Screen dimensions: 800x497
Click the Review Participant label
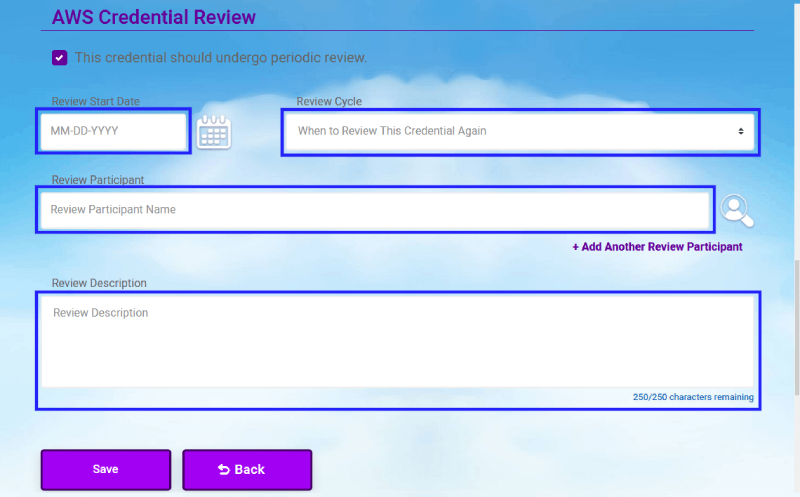click(98, 180)
